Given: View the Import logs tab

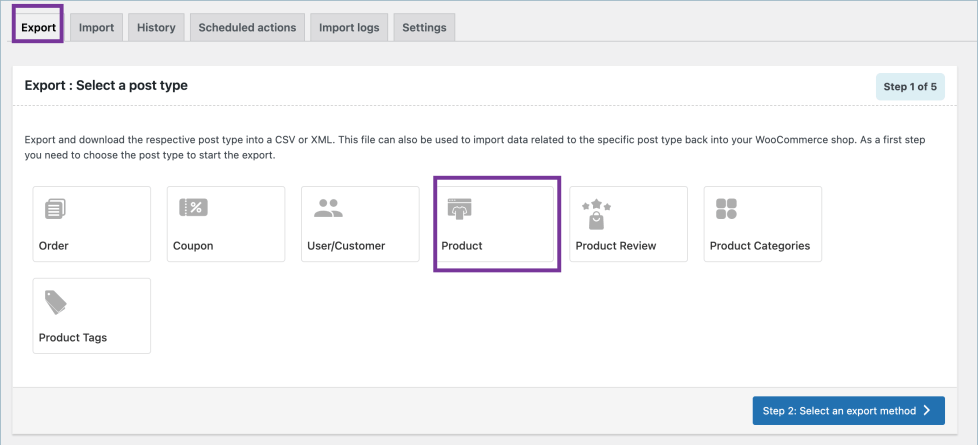Looking at the screenshot, I should (349, 27).
